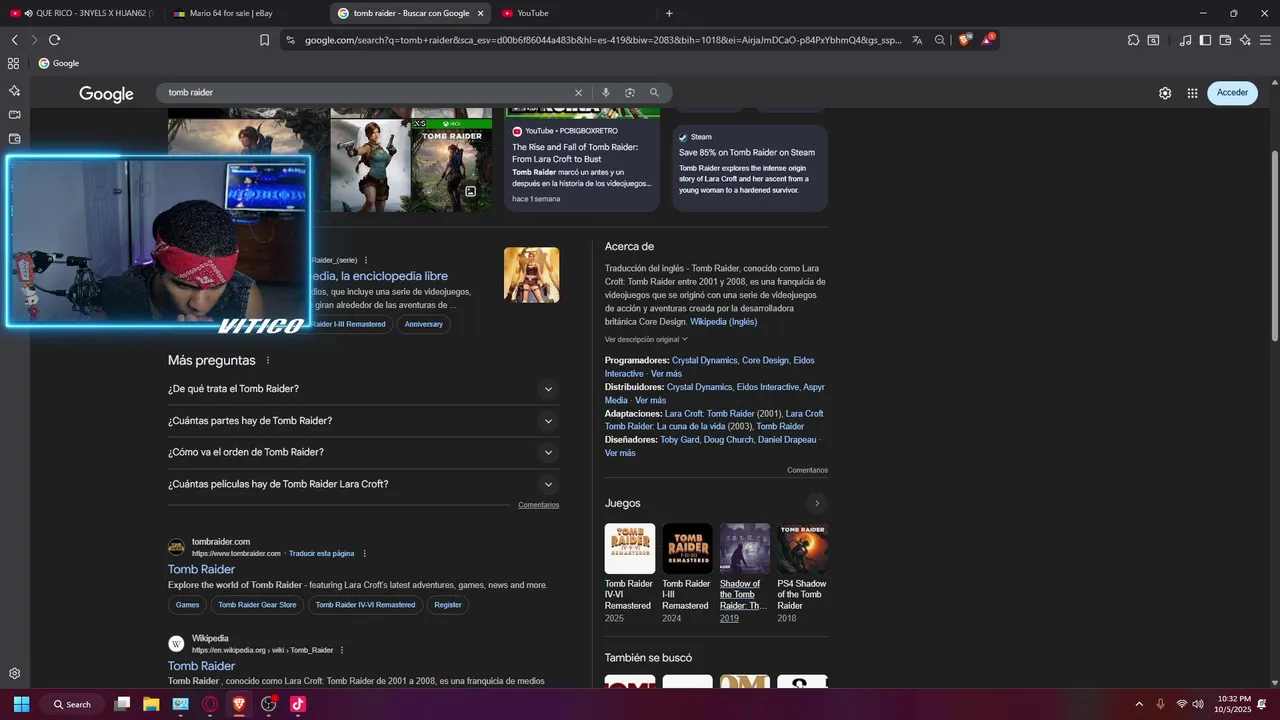Open the 'Tomb Raider' tombraider.com result title
1280x720 pixels.
coord(201,569)
